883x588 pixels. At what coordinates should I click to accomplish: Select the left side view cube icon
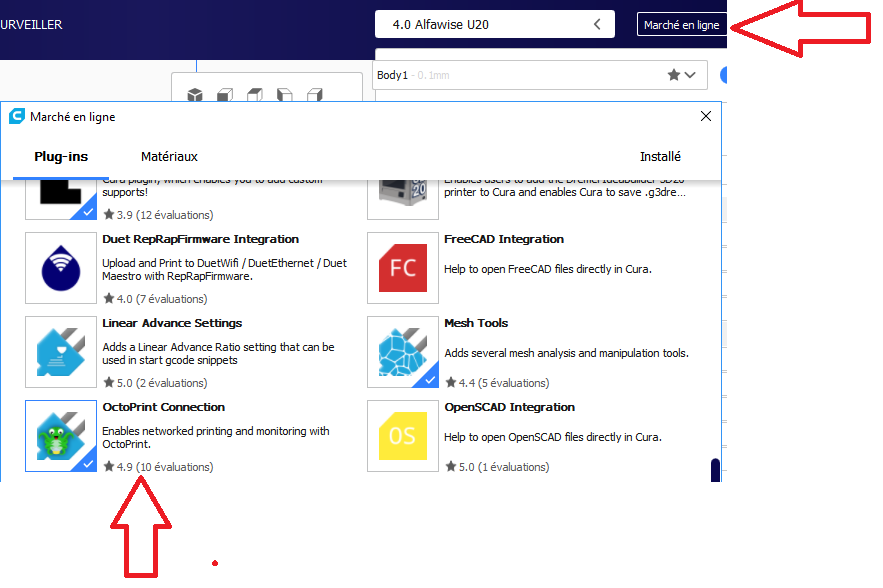point(284,95)
